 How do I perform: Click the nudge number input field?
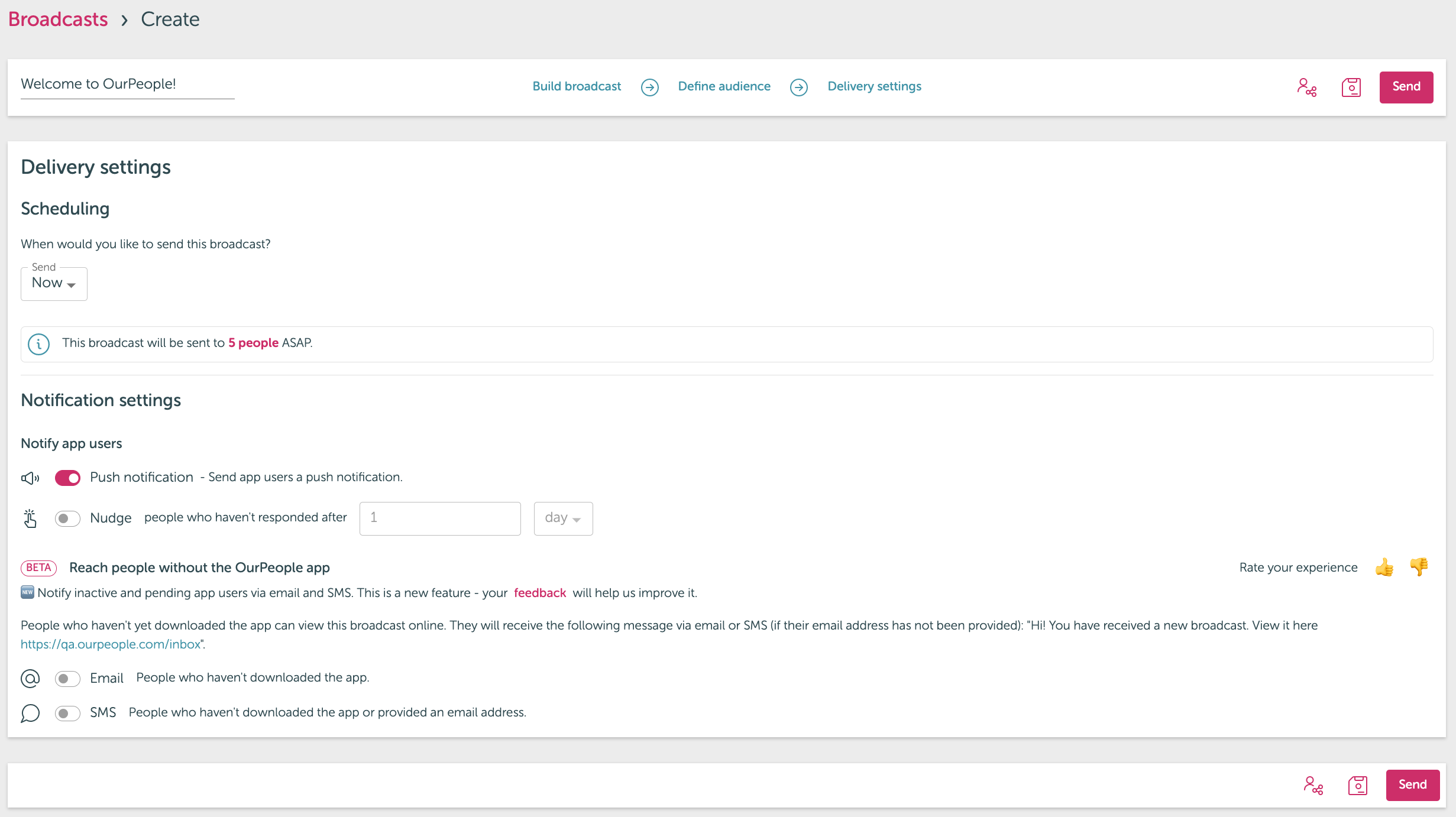click(x=440, y=518)
